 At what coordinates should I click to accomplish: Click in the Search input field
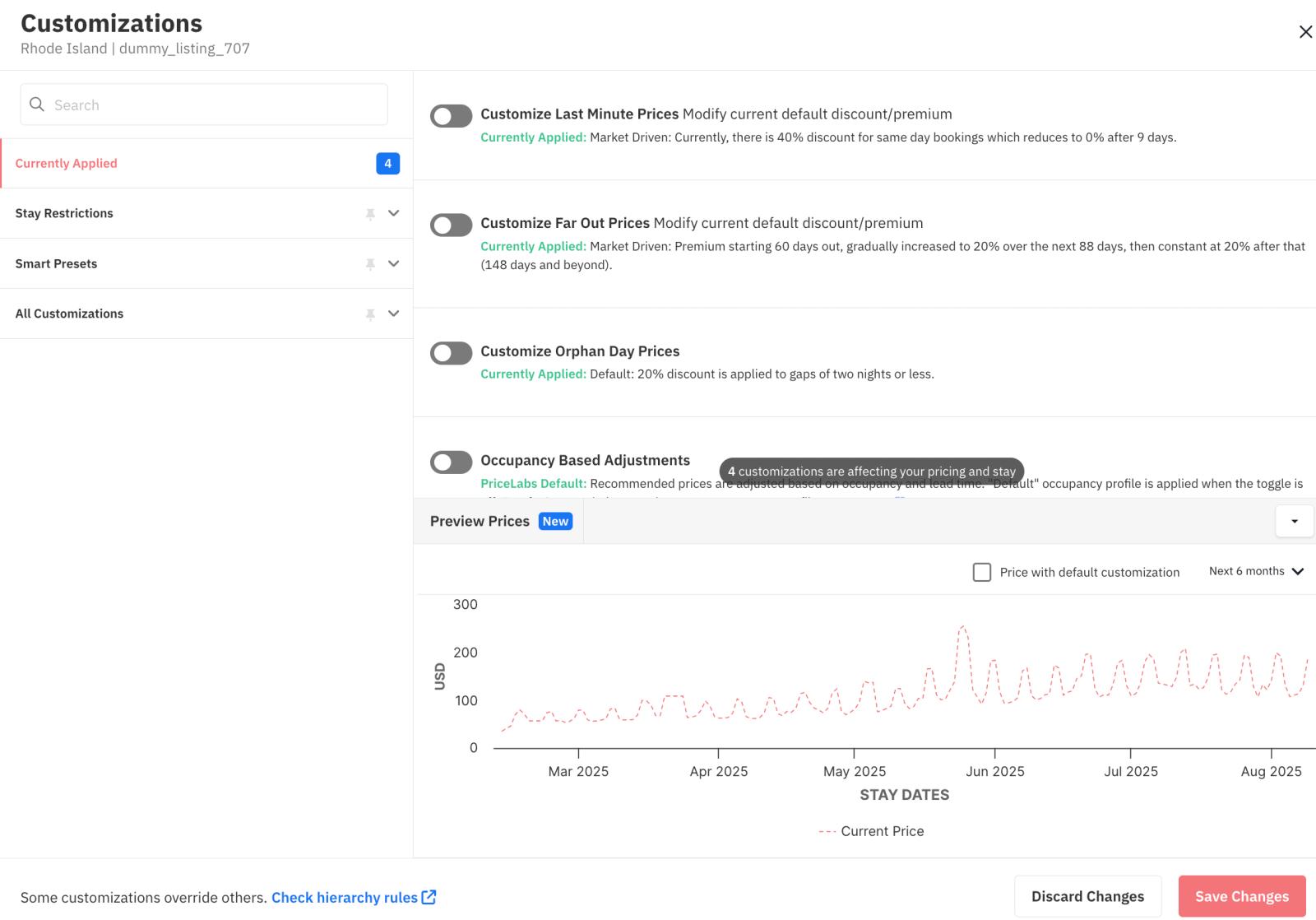pyautogui.click(x=204, y=105)
